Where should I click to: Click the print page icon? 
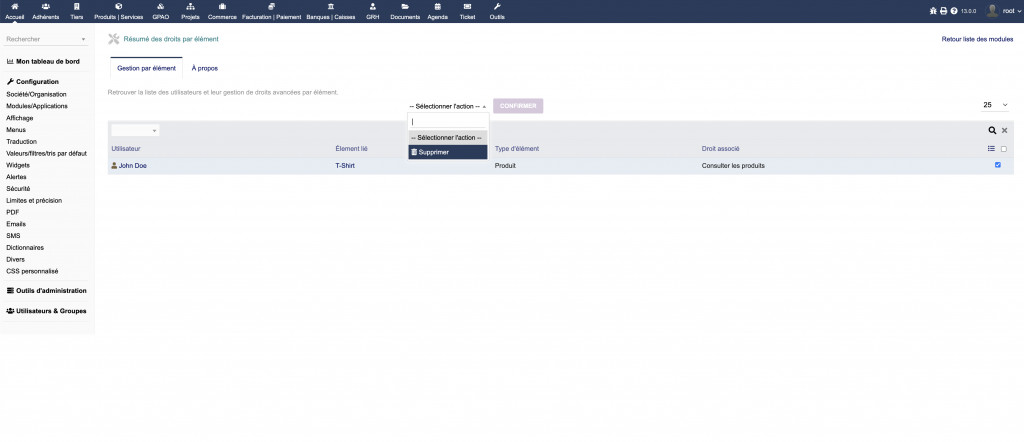(944, 11)
